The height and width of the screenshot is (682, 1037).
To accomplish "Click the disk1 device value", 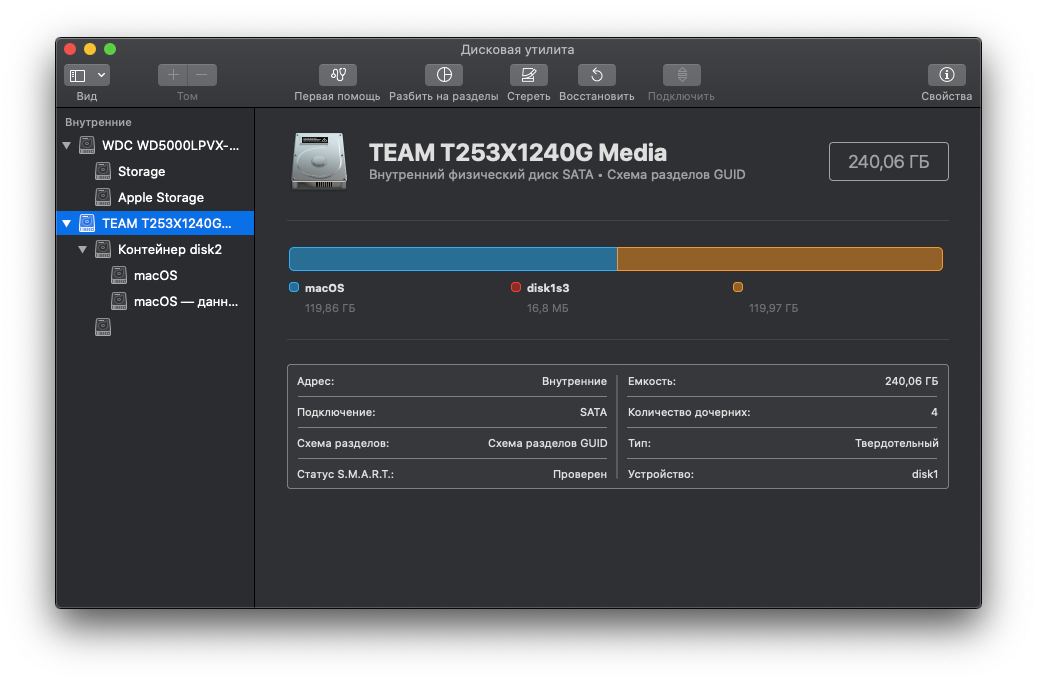I will [x=925, y=474].
